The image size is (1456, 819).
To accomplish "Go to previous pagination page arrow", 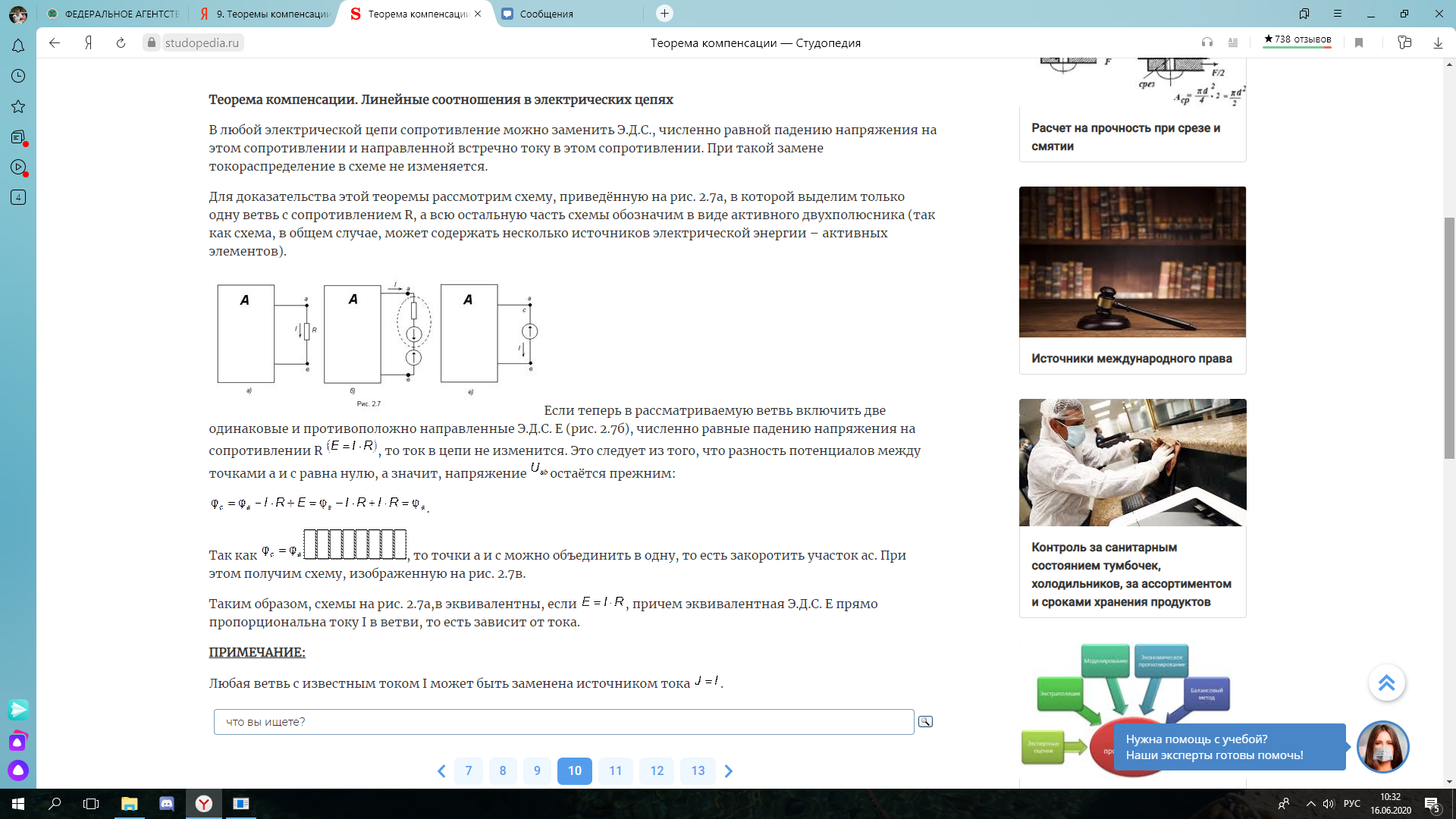I will coord(441,771).
